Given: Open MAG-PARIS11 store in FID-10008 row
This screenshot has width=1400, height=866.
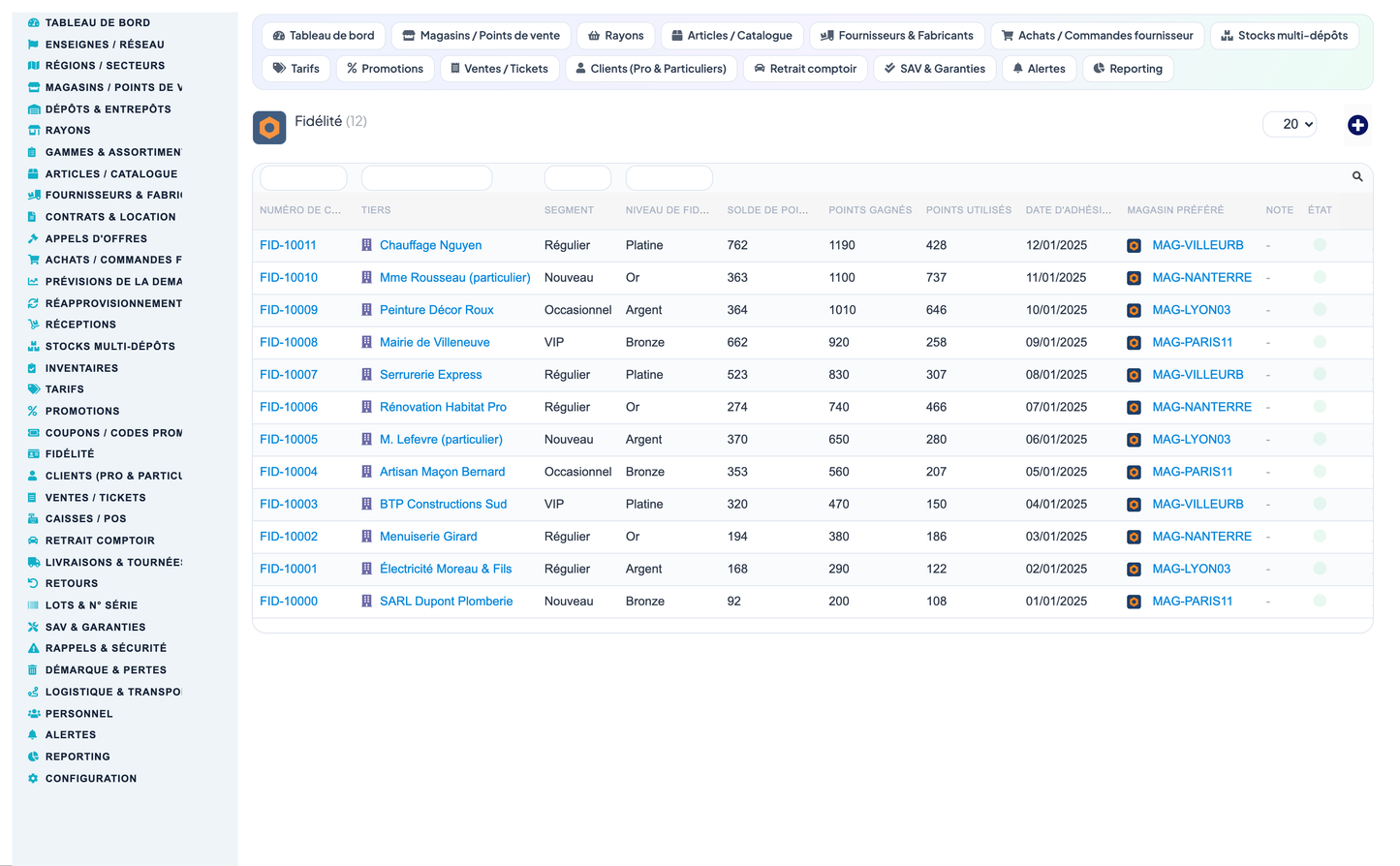Looking at the screenshot, I should 1193,342.
